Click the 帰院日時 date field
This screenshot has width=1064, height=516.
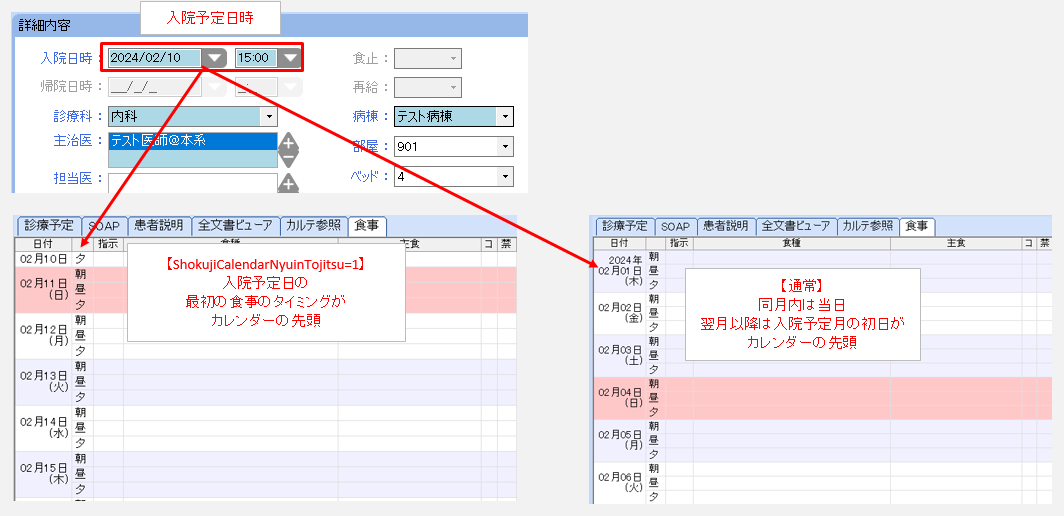click(x=155, y=87)
